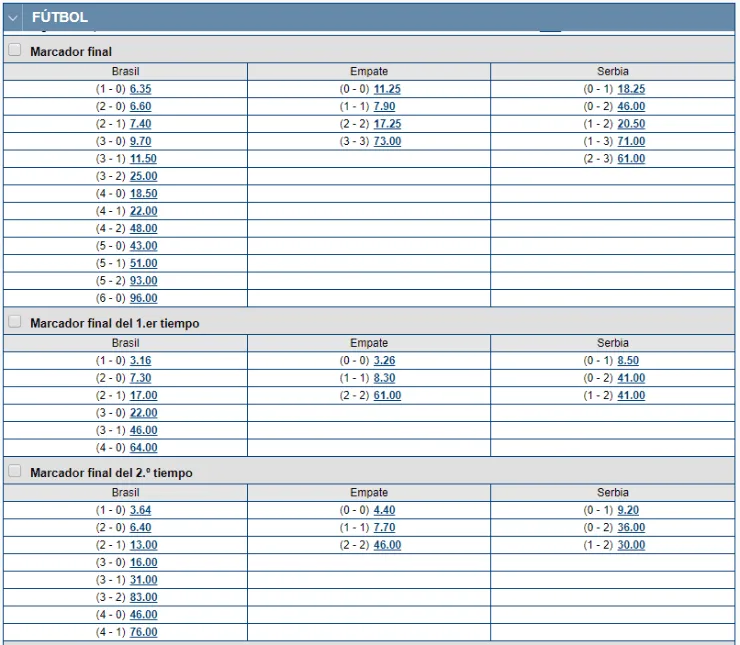The image size is (740, 645).
Task: Choose first half Brasil 4-0 odds 64.00
Action: tap(143, 448)
